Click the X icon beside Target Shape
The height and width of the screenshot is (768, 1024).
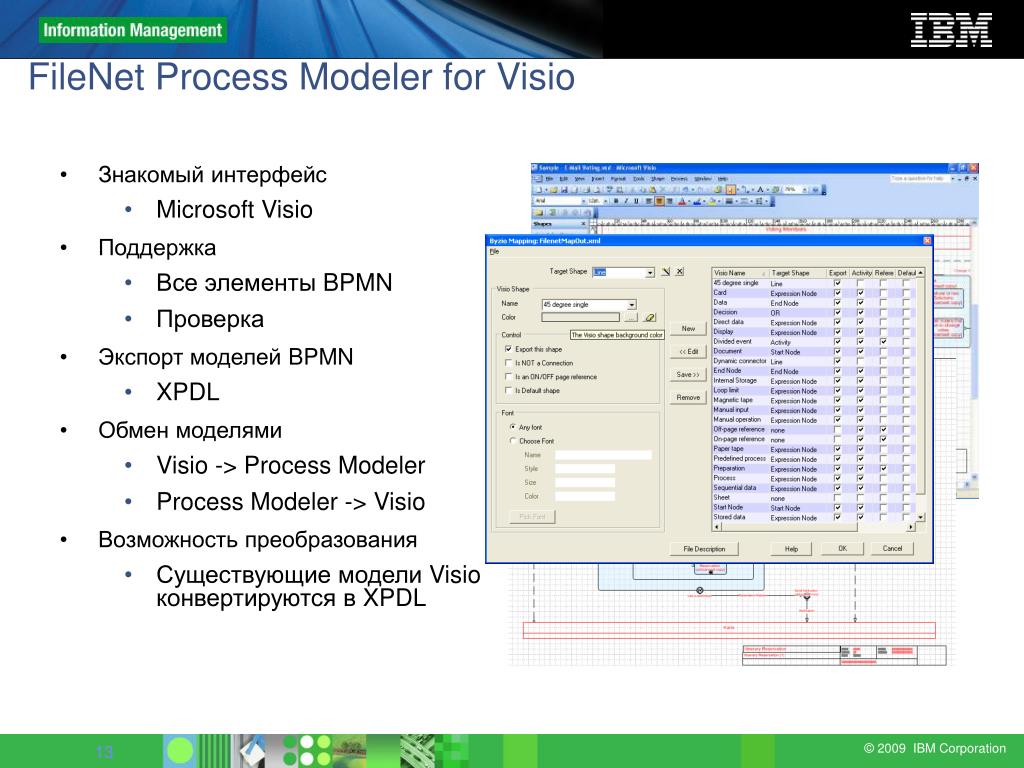pyautogui.click(x=680, y=272)
